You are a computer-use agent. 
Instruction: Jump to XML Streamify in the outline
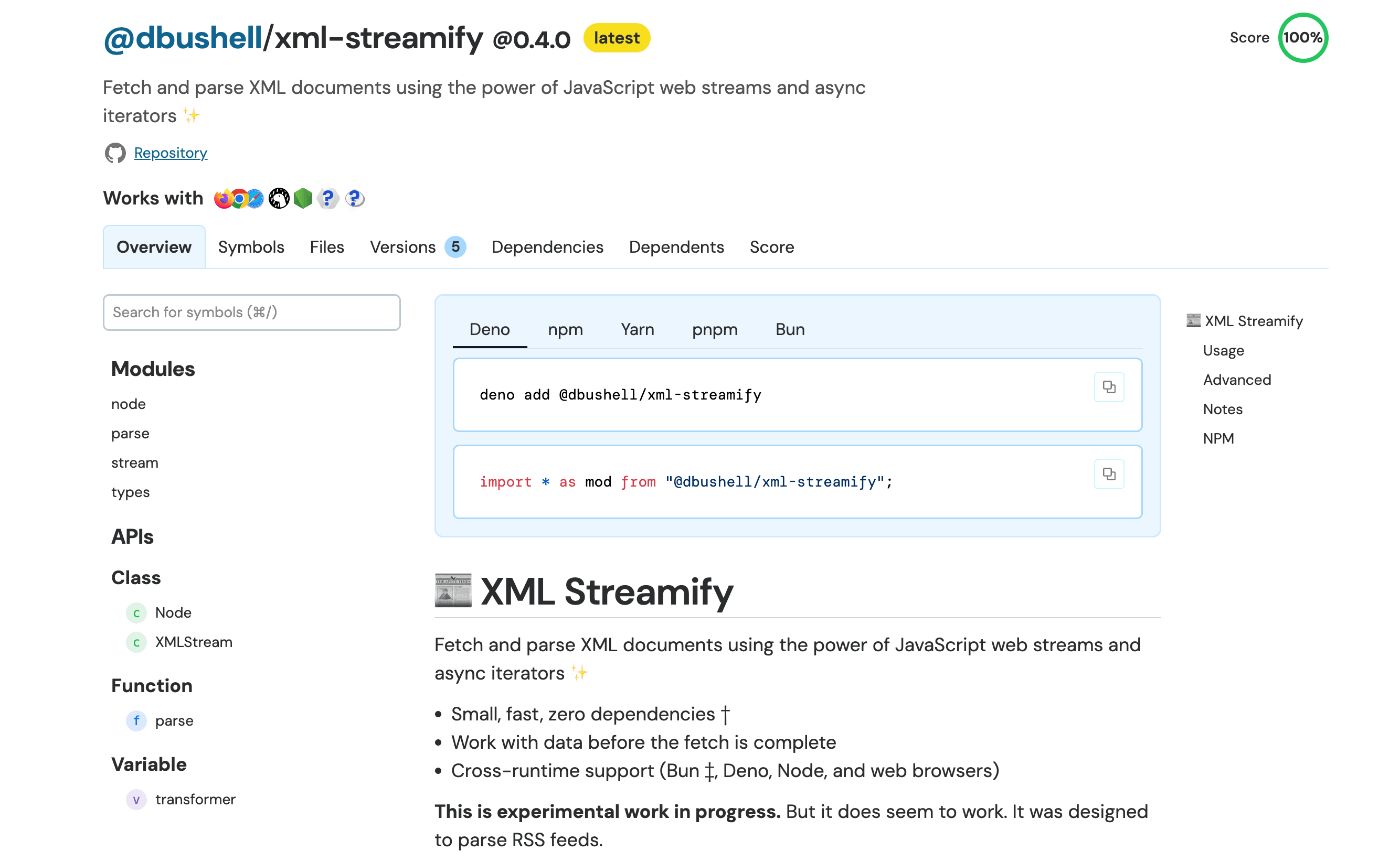(1254, 321)
